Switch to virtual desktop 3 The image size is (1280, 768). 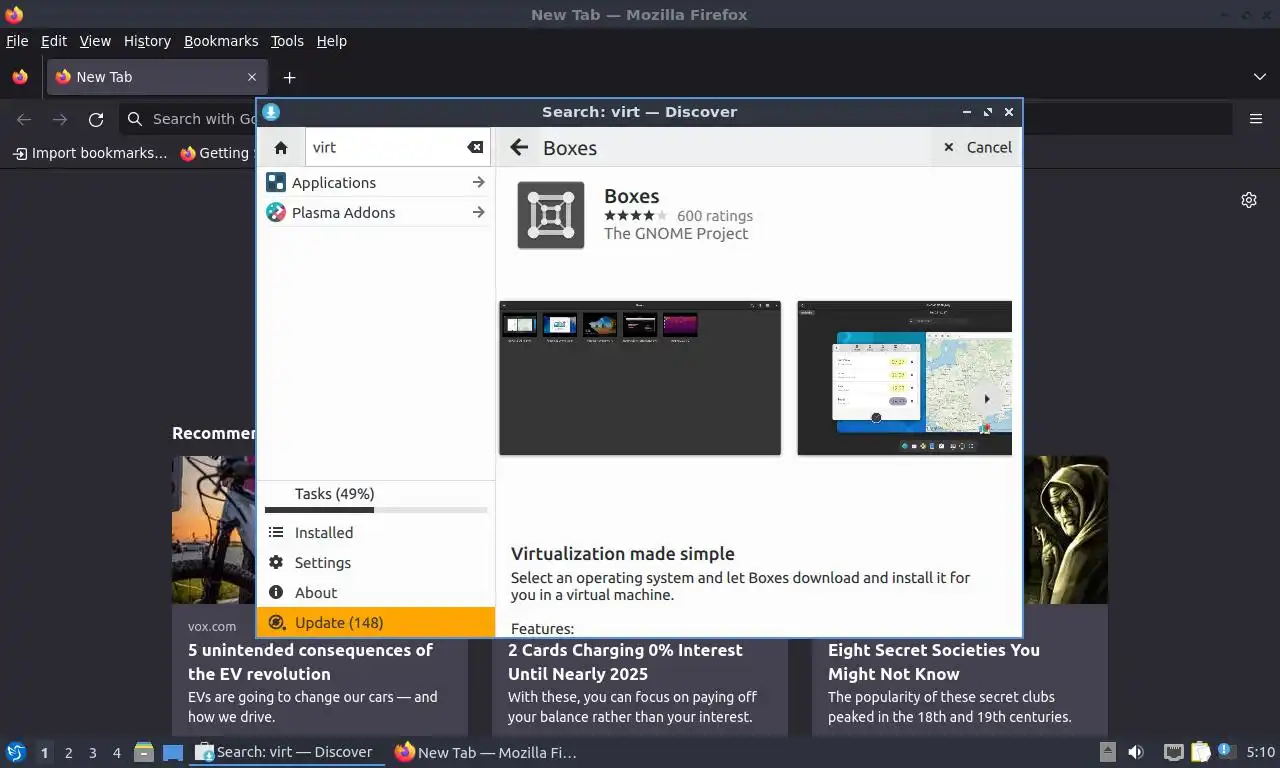click(x=93, y=753)
